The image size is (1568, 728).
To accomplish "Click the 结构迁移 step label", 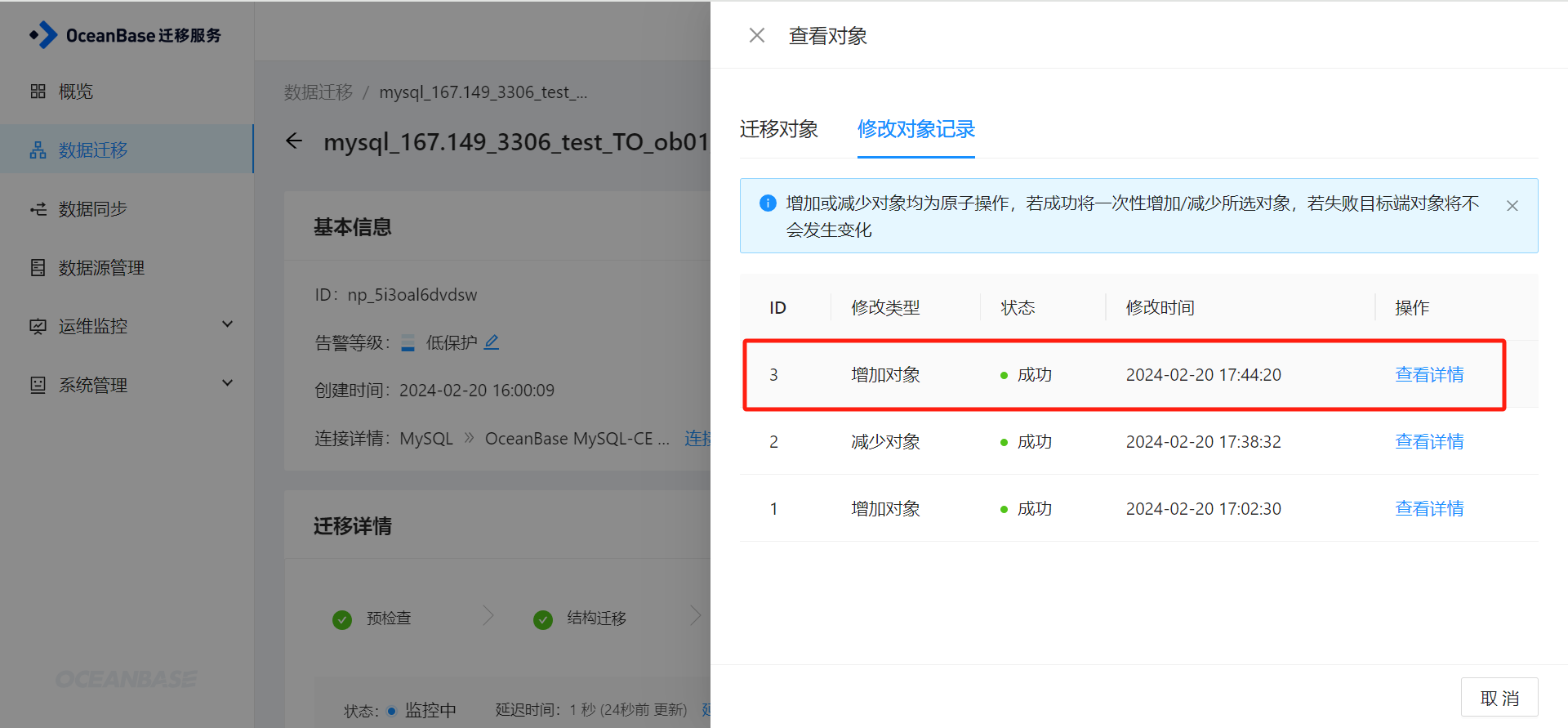I will pyautogui.click(x=596, y=619).
